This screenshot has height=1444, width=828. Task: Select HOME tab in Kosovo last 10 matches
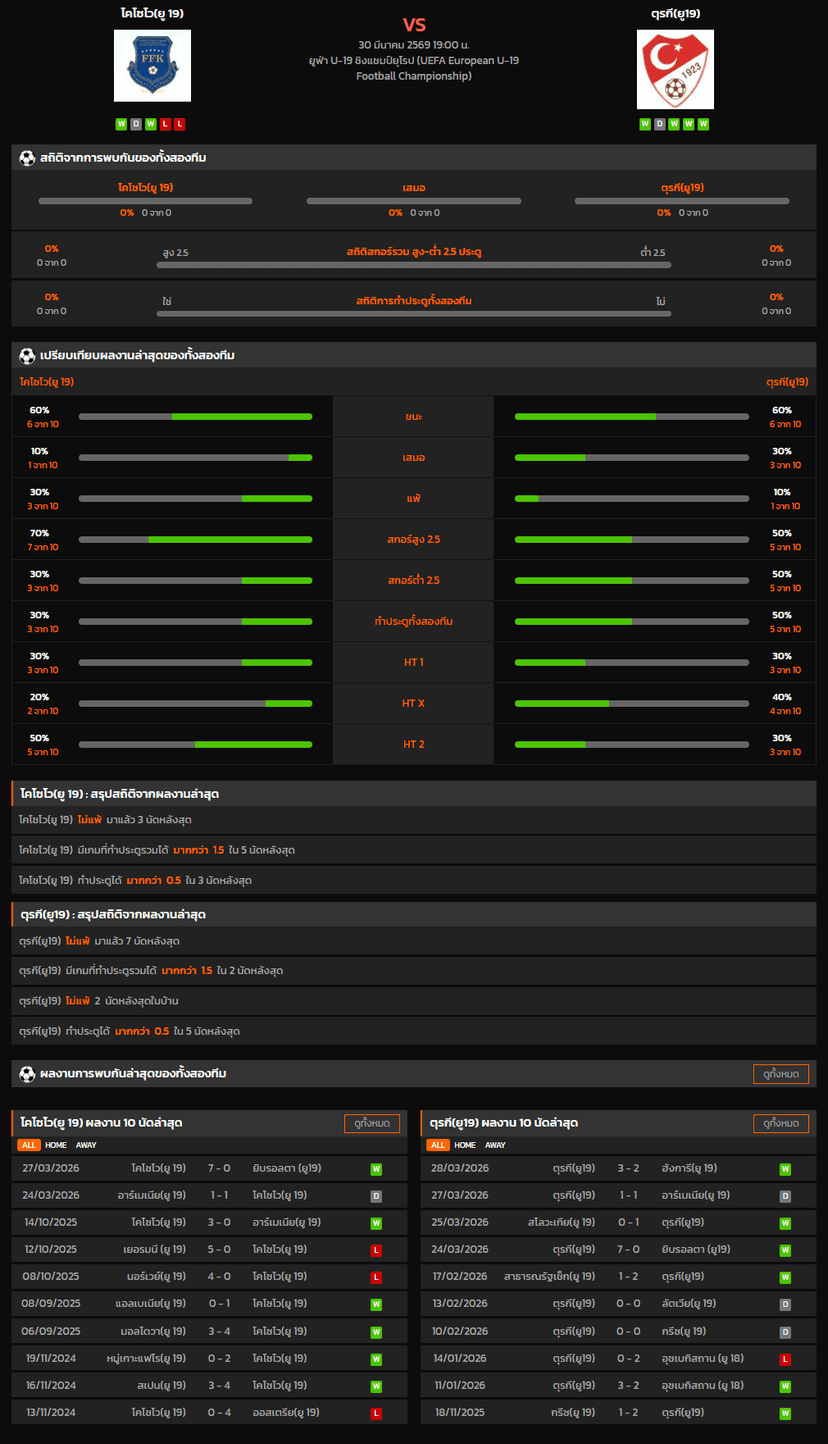click(x=56, y=1145)
